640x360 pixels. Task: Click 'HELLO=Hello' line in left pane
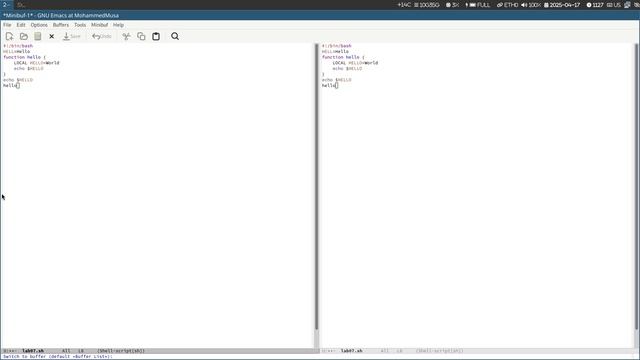(x=17, y=51)
